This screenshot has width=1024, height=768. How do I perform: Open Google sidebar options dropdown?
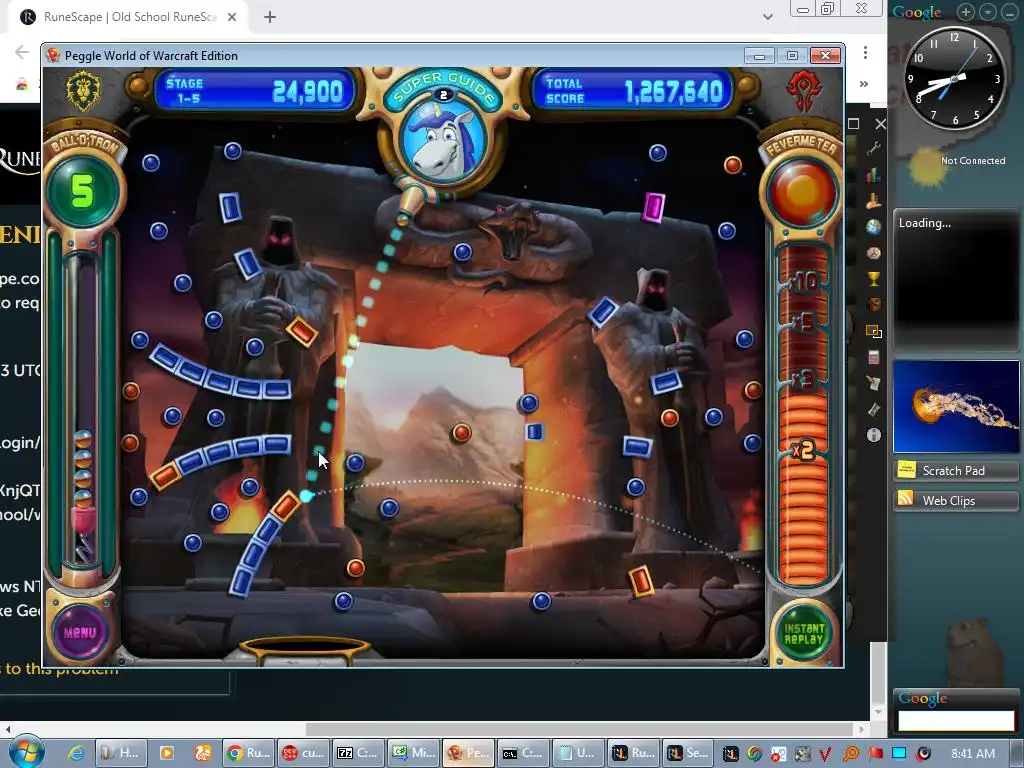(x=988, y=12)
